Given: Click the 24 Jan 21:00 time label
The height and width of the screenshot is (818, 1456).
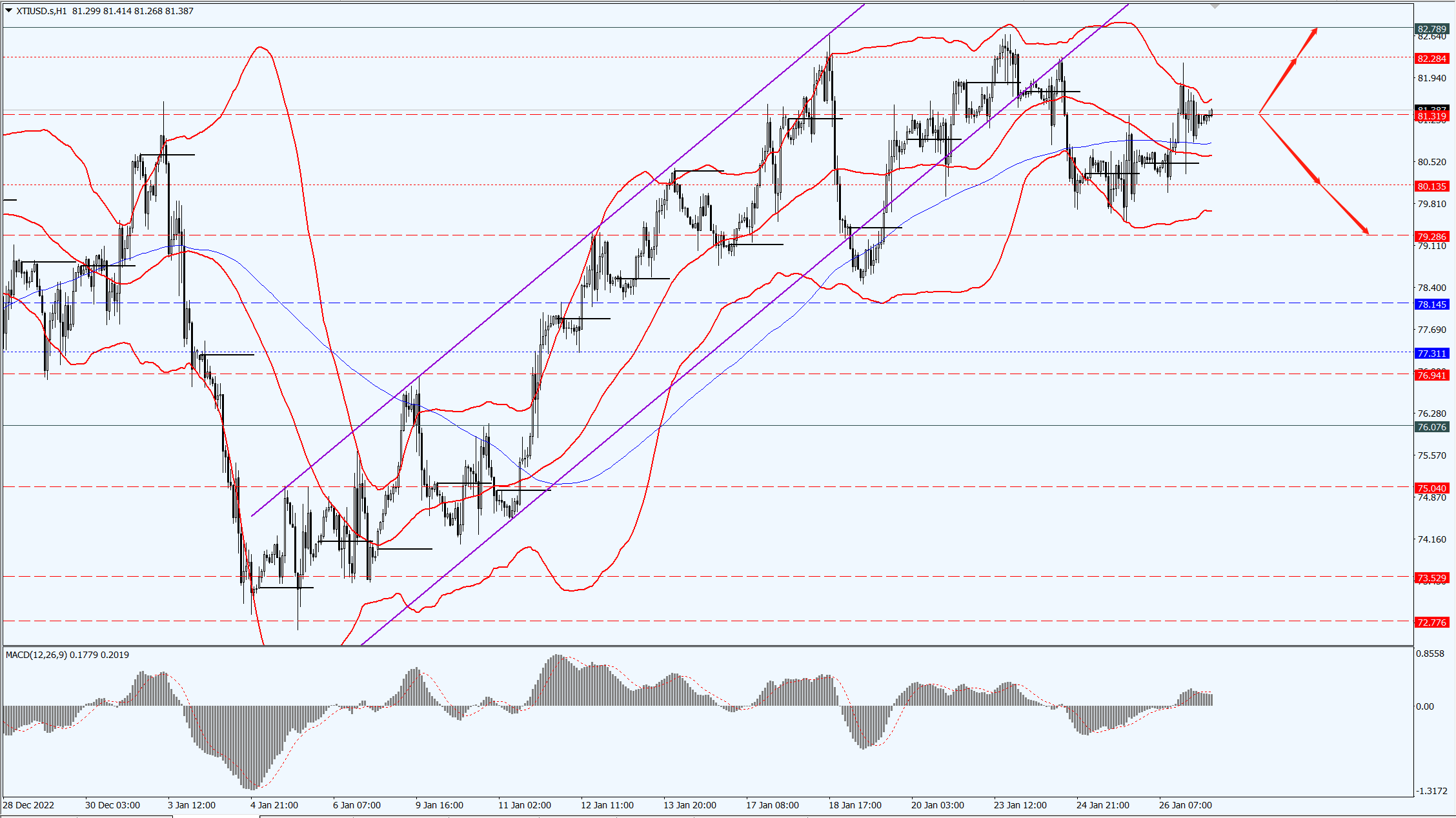Looking at the screenshot, I should [1103, 805].
